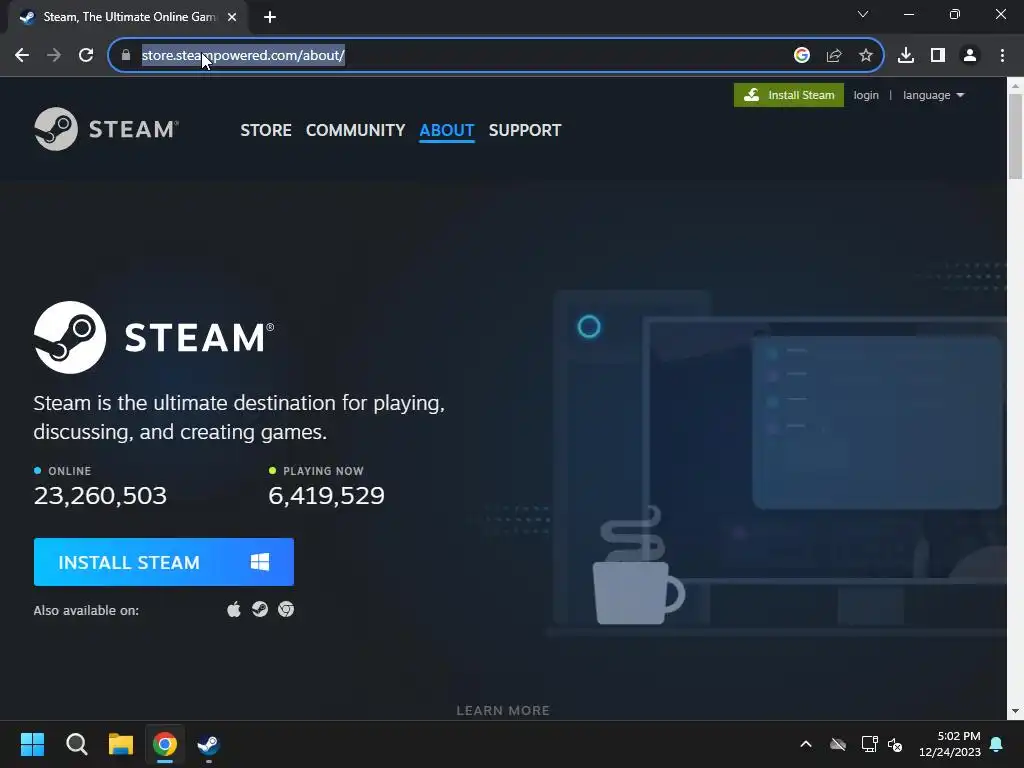Click LEARN MORE at page bottom
Screen dimensions: 1024x768
[x=503, y=711]
